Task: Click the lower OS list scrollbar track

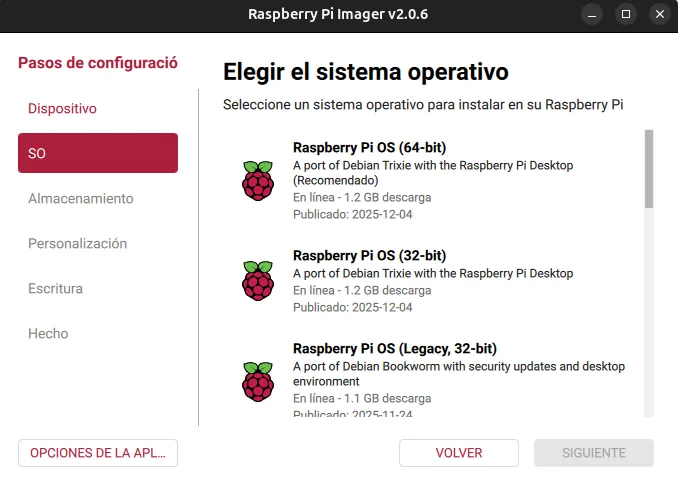Action: click(x=649, y=312)
